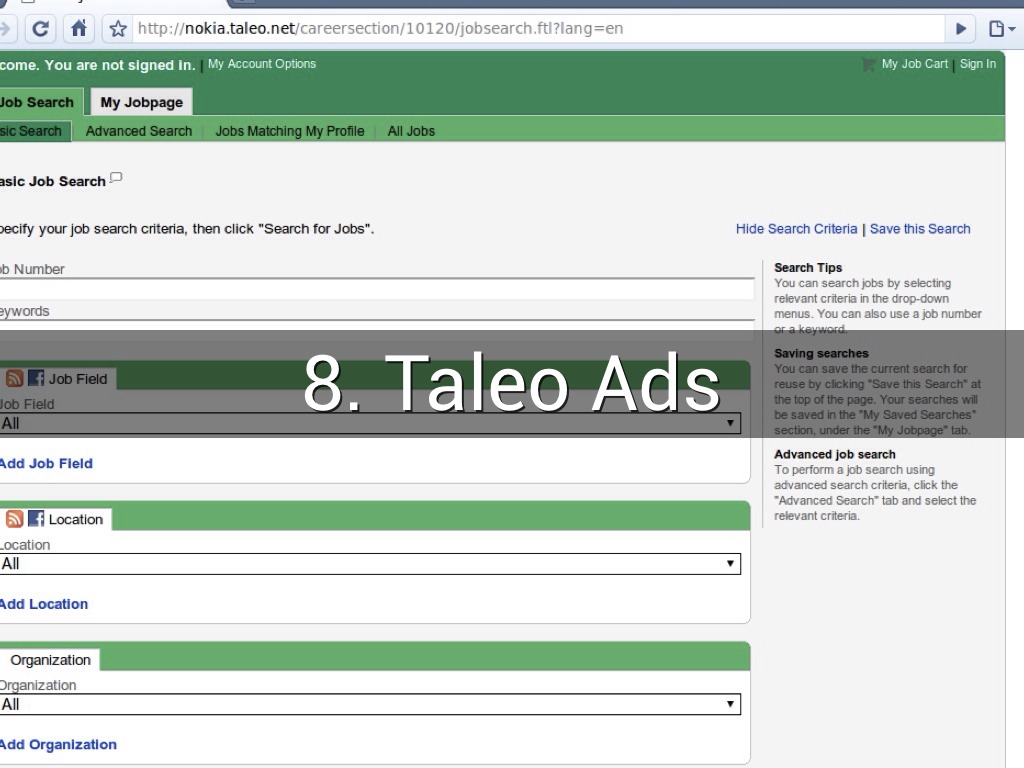This screenshot has width=1024, height=768.
Task: Select the Advanced Search tab
Action: tap(138, 131)
